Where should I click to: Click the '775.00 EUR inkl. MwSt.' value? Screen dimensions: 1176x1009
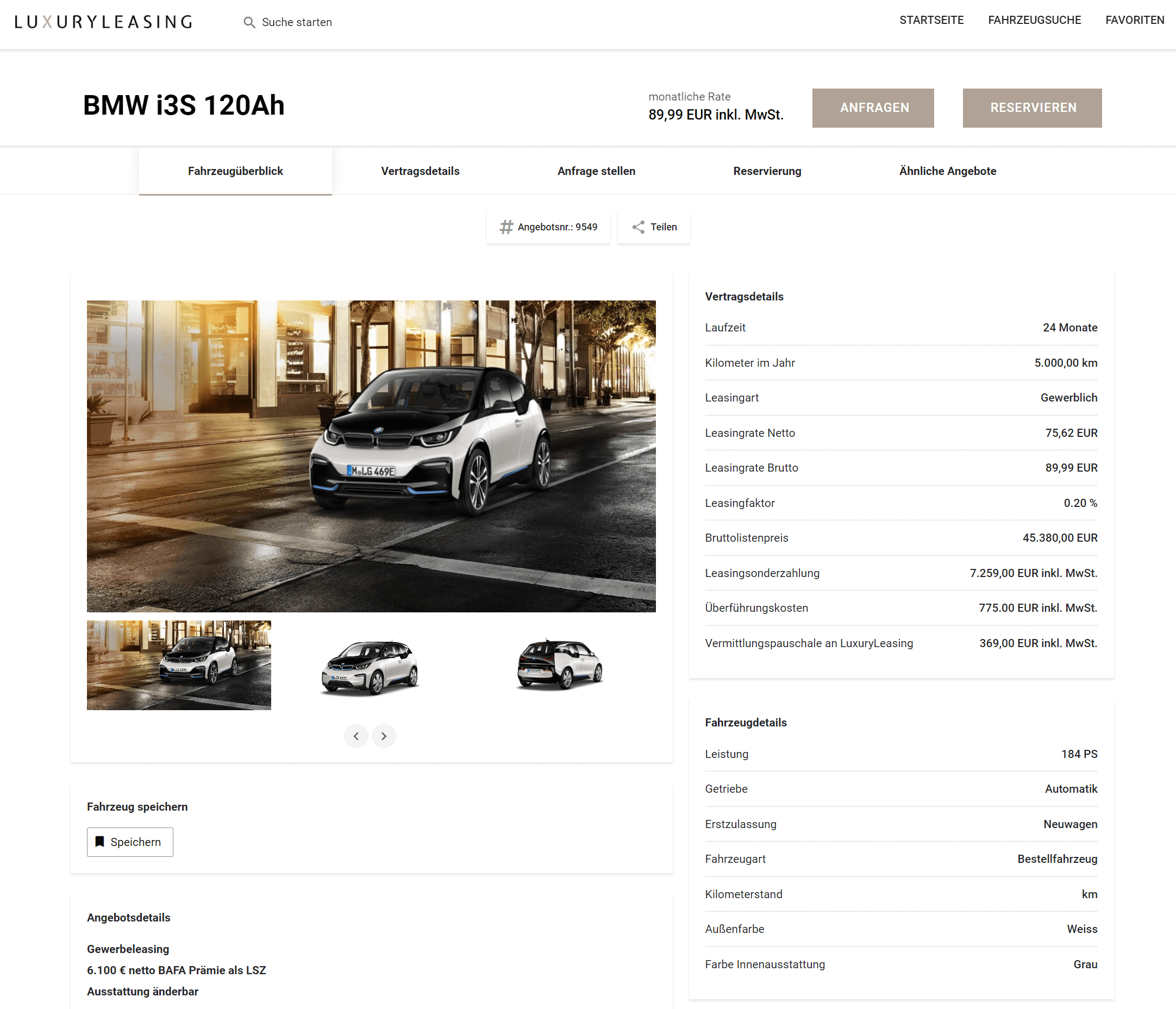pyautogui.click(x=1037, y=608)
